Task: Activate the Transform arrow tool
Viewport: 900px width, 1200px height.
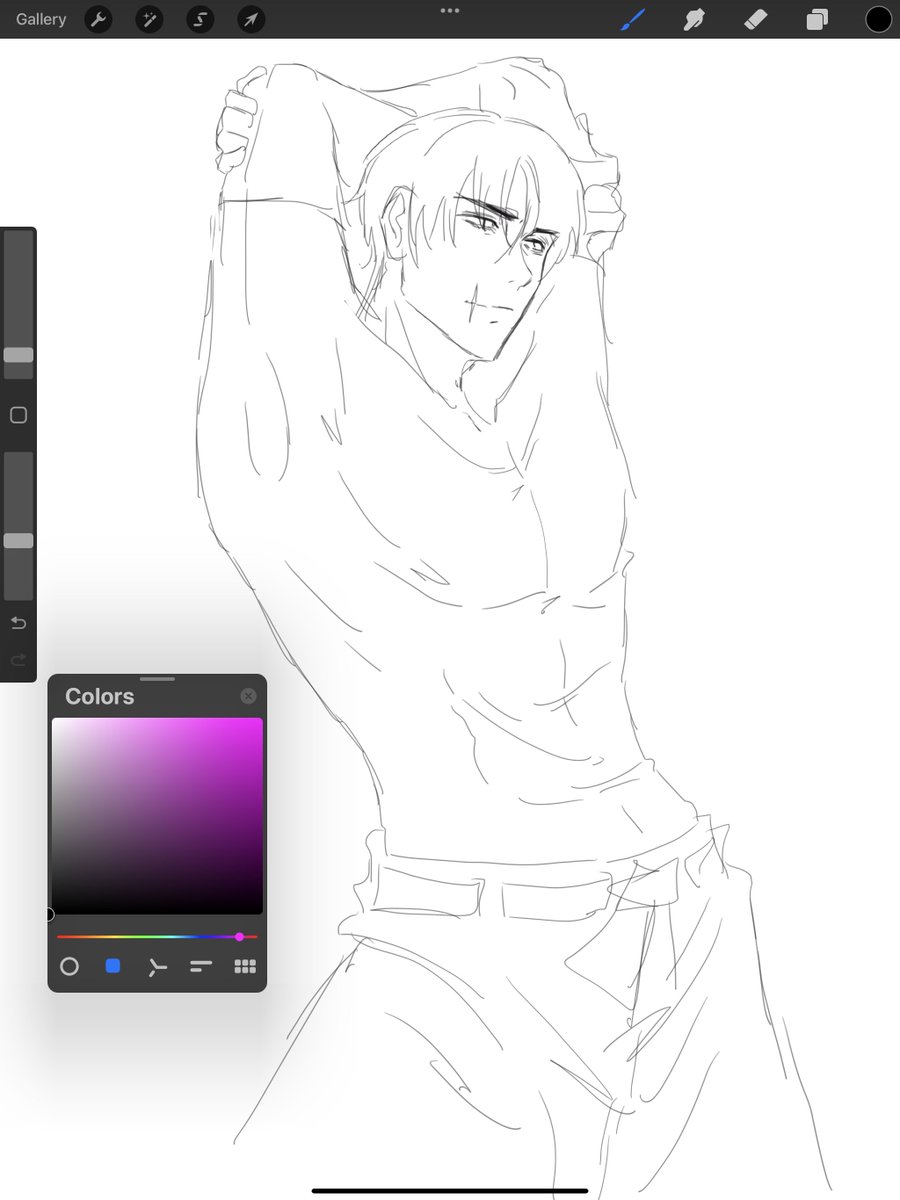Action: (251, 19)
